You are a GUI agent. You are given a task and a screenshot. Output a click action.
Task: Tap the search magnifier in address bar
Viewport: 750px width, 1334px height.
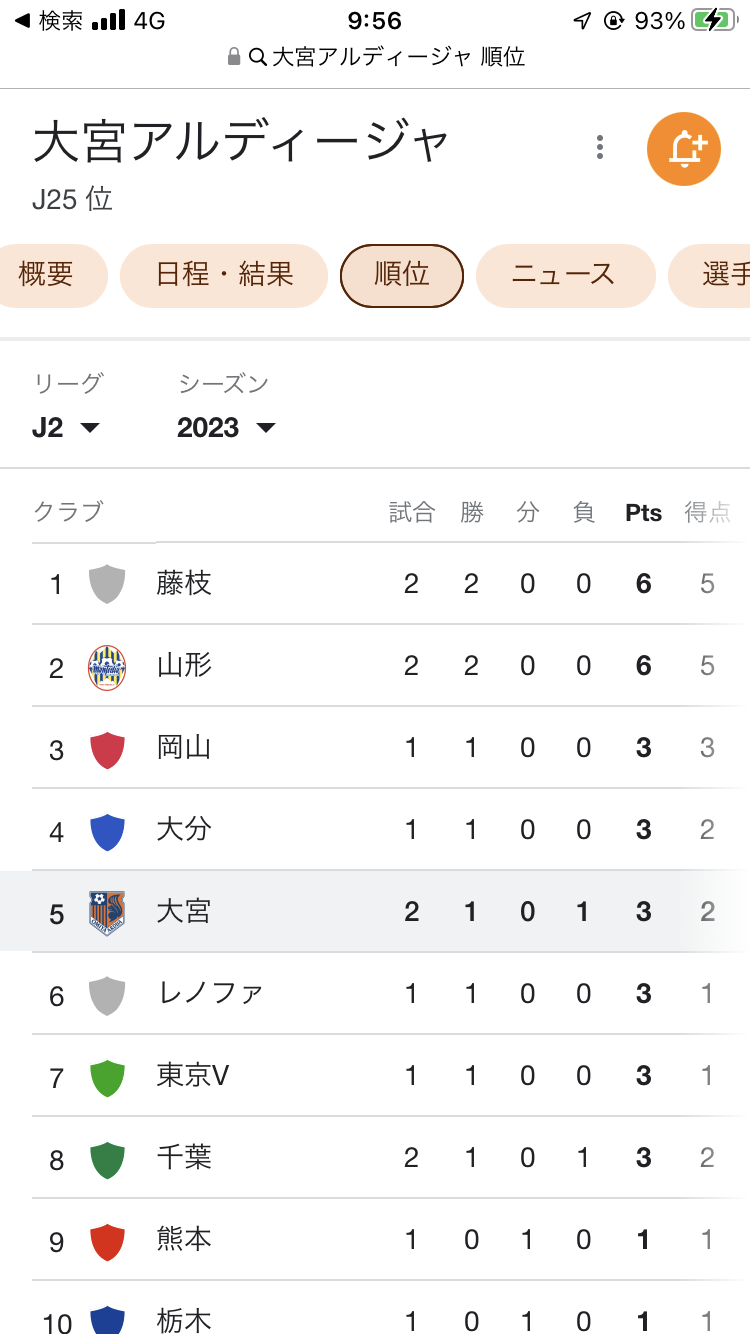click(257, 57)
